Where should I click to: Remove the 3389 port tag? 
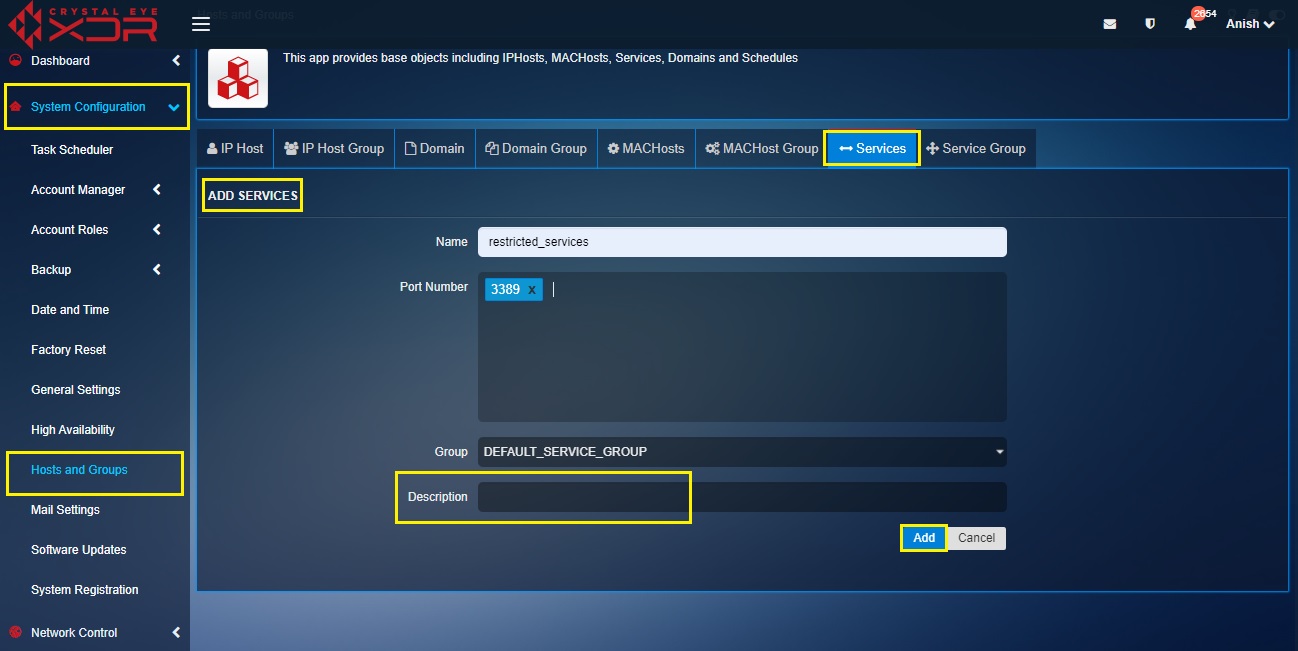[532, 289]
